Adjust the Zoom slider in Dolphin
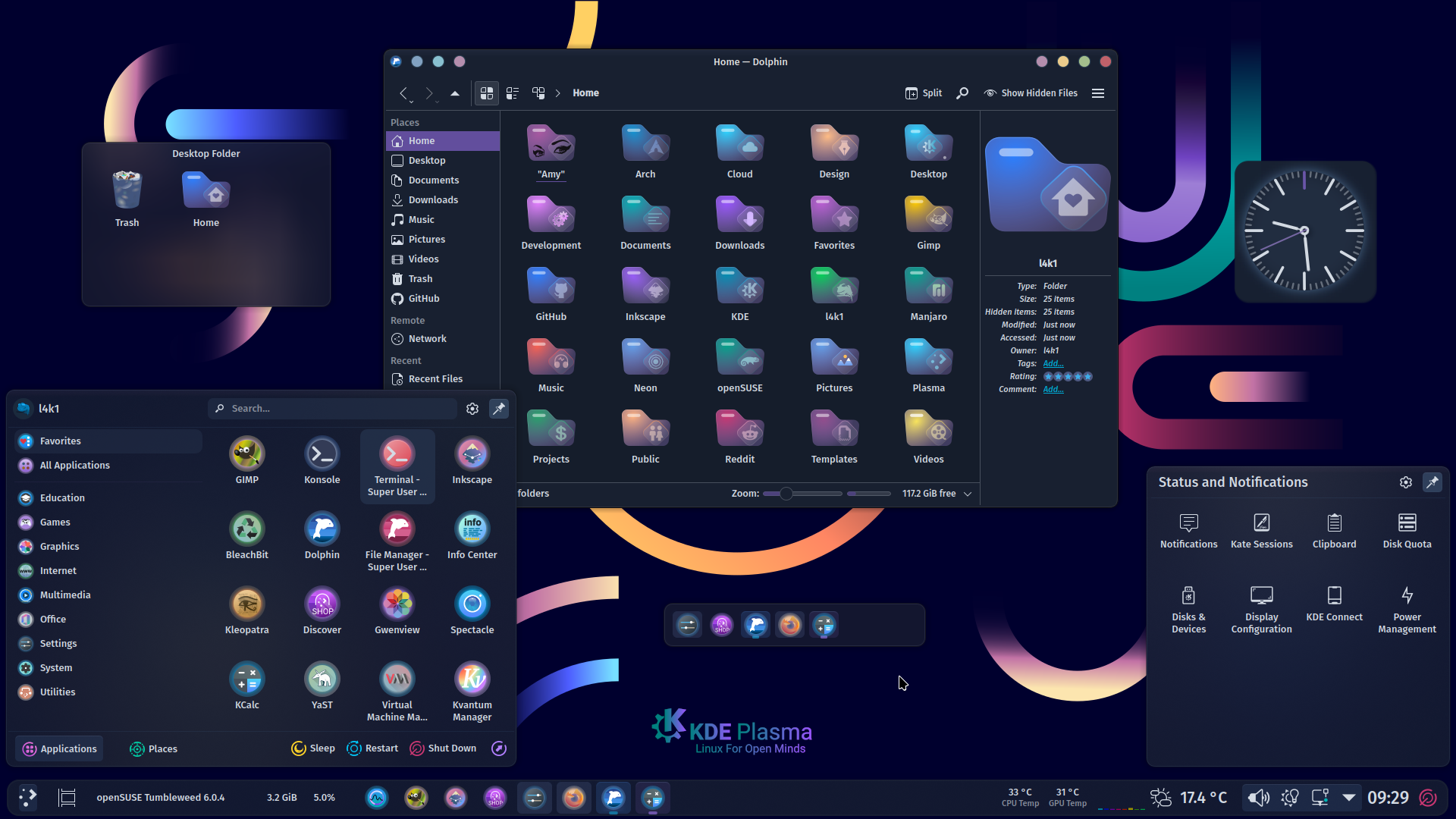 (x=802, y=494)
